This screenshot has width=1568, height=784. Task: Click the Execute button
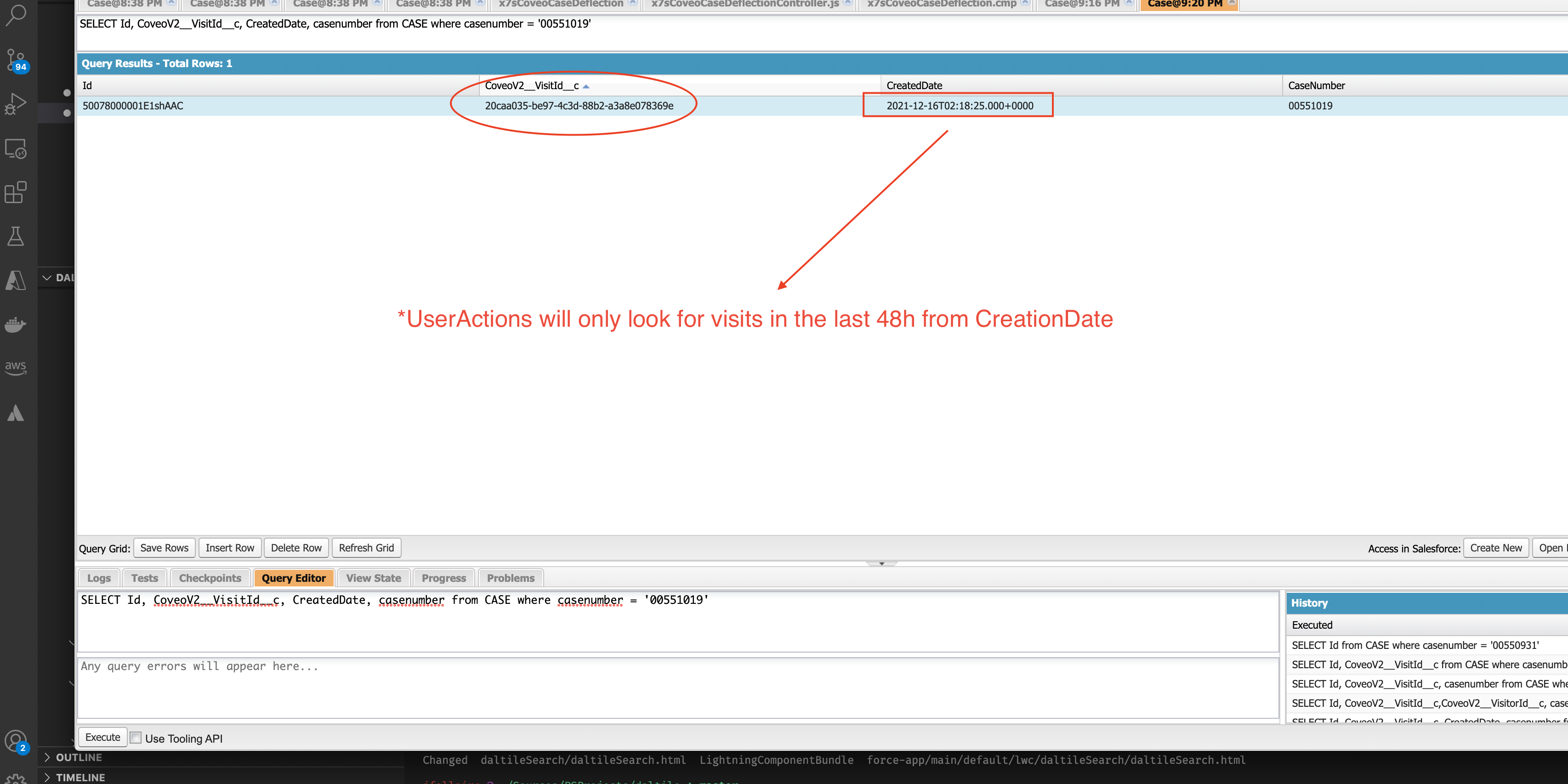click(x=102, y=737)
